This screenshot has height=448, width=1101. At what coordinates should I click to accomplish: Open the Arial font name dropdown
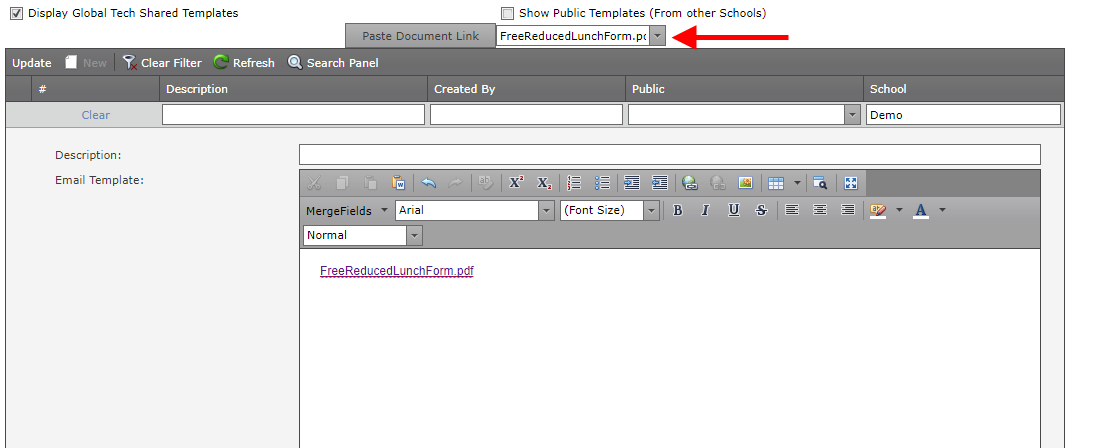547,210
